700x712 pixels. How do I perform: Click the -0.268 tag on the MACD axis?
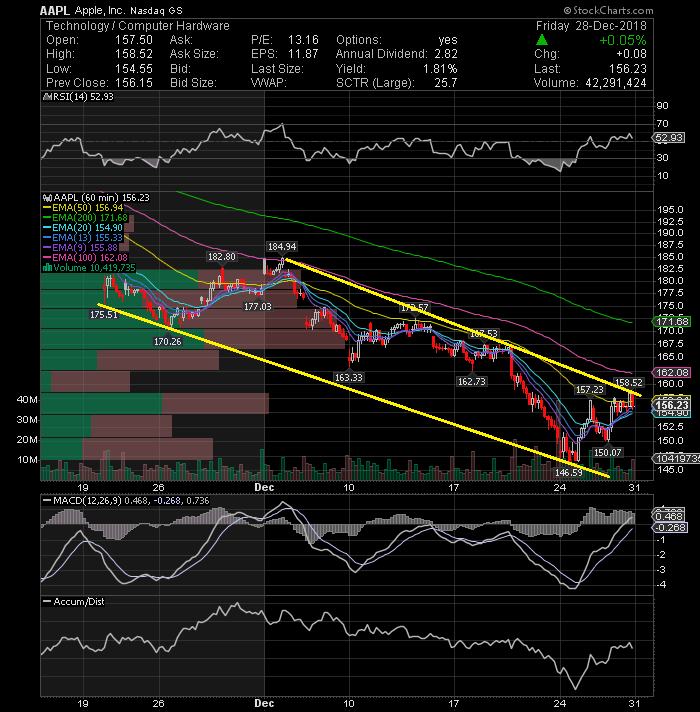click(x=670, y=528)
